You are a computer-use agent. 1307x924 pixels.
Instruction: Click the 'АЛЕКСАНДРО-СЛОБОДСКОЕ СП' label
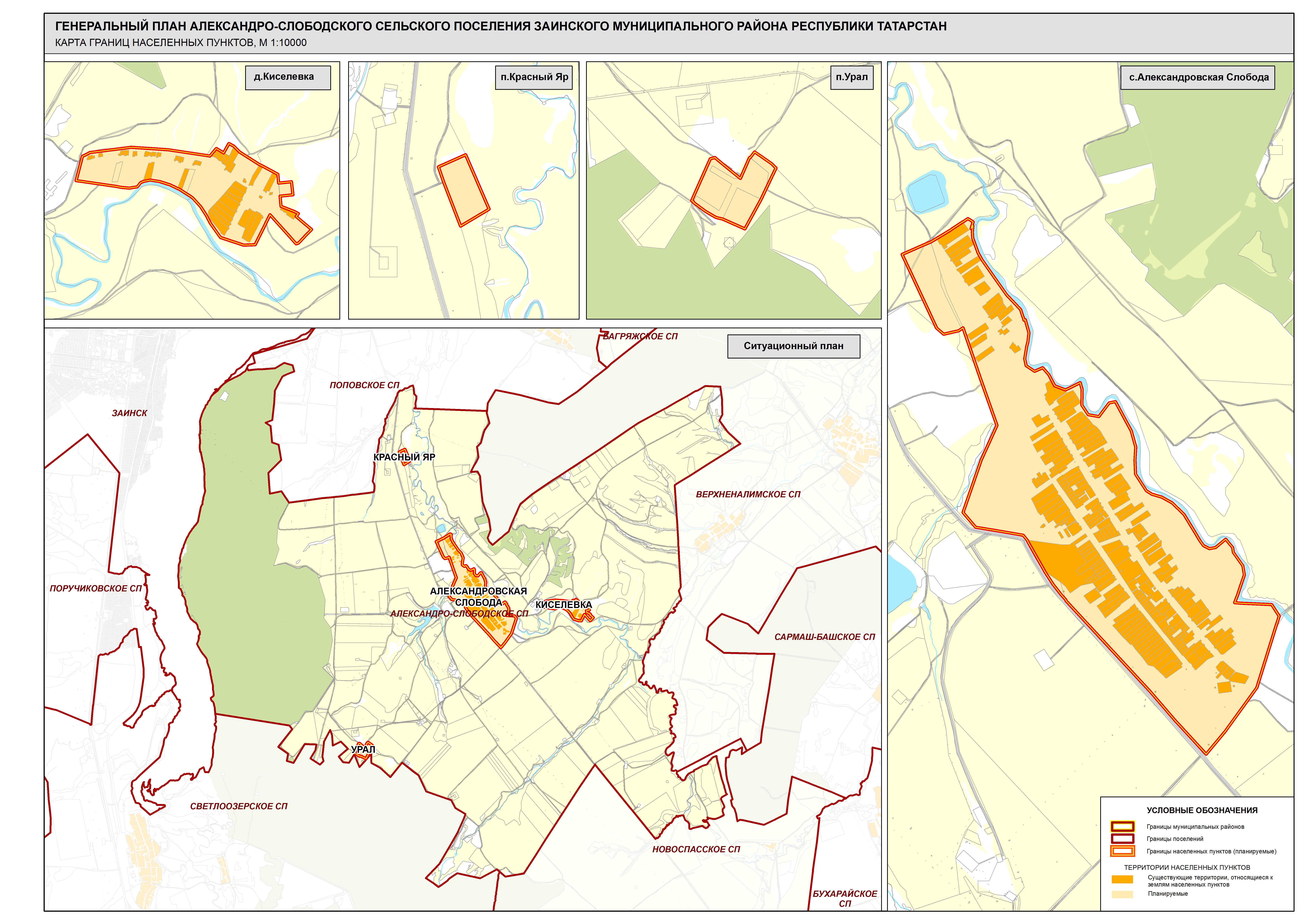tap(459, 614)
